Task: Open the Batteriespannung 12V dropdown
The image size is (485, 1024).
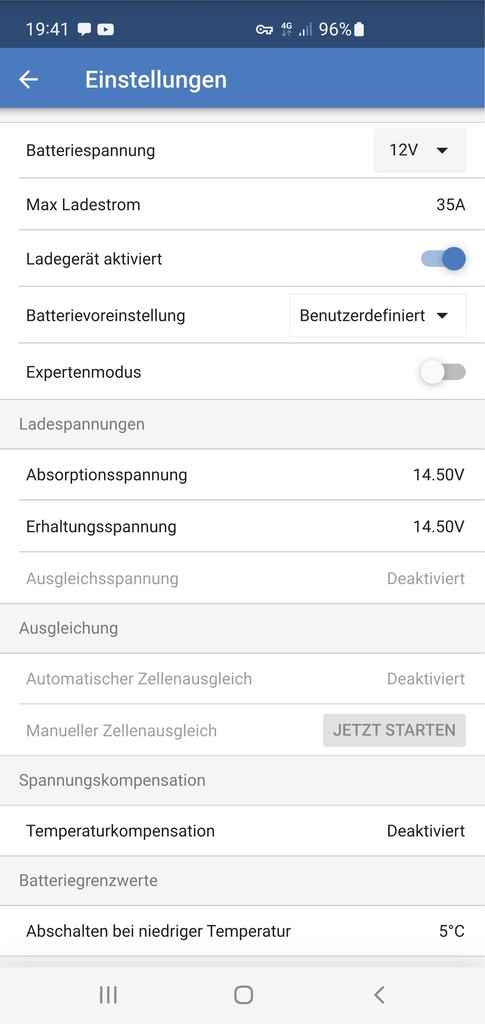Action: click(420, 150)
